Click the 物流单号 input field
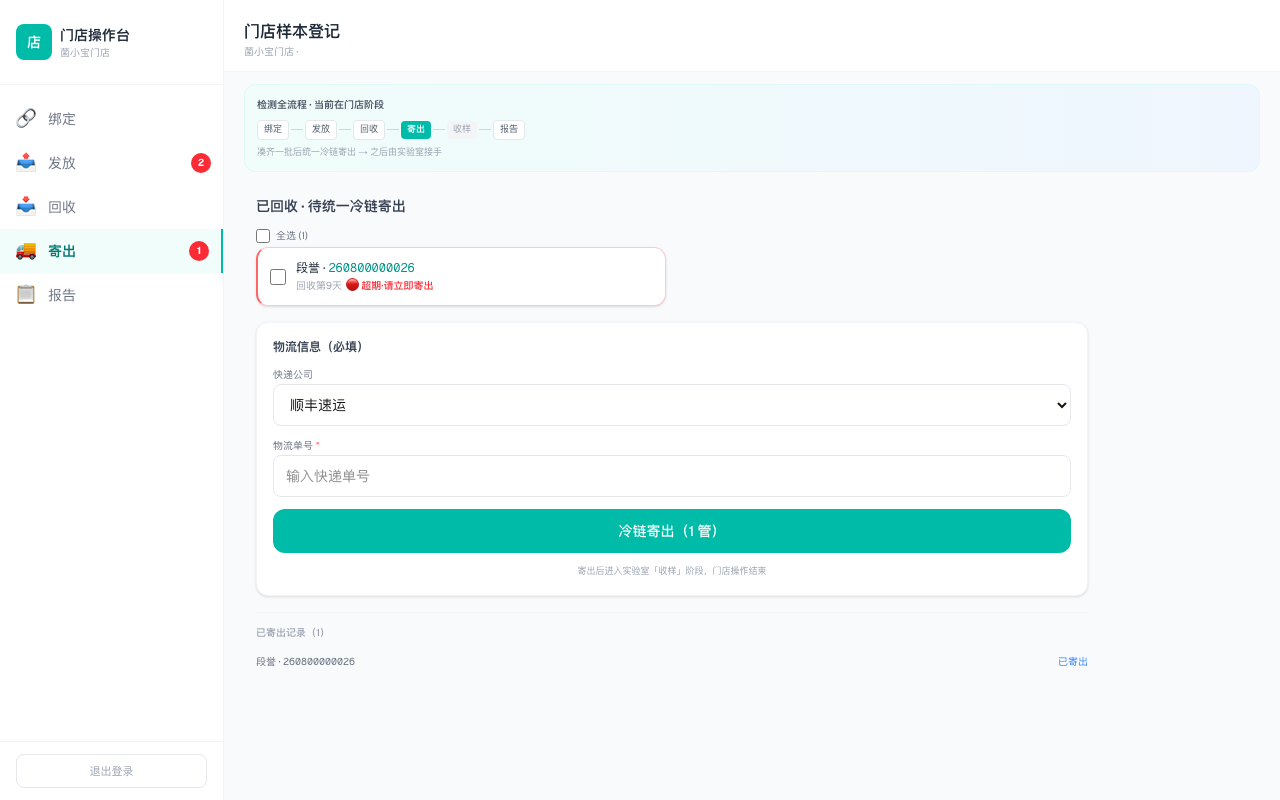 click(x=672, y=476)
